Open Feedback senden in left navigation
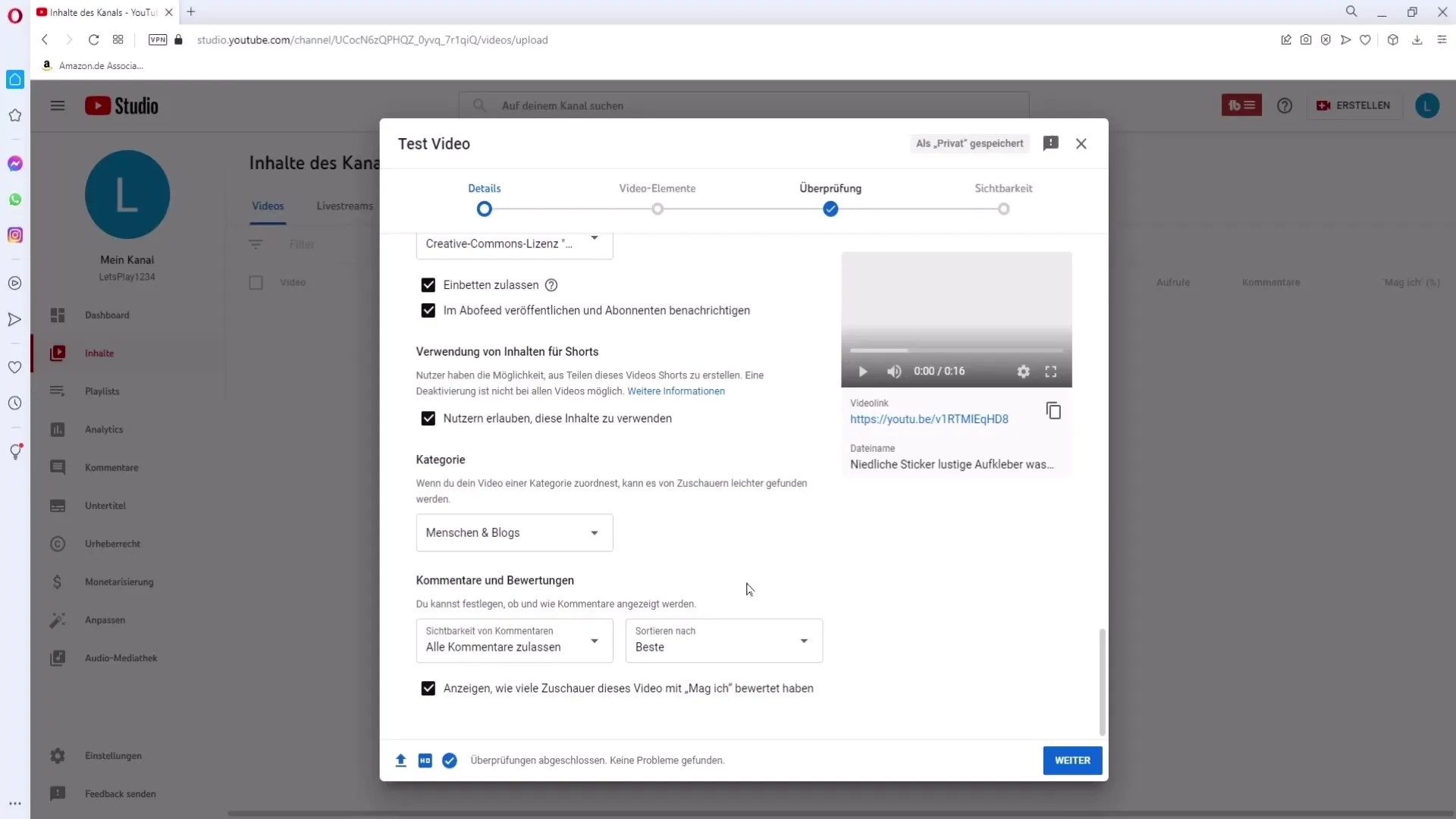 coord(121,794)
